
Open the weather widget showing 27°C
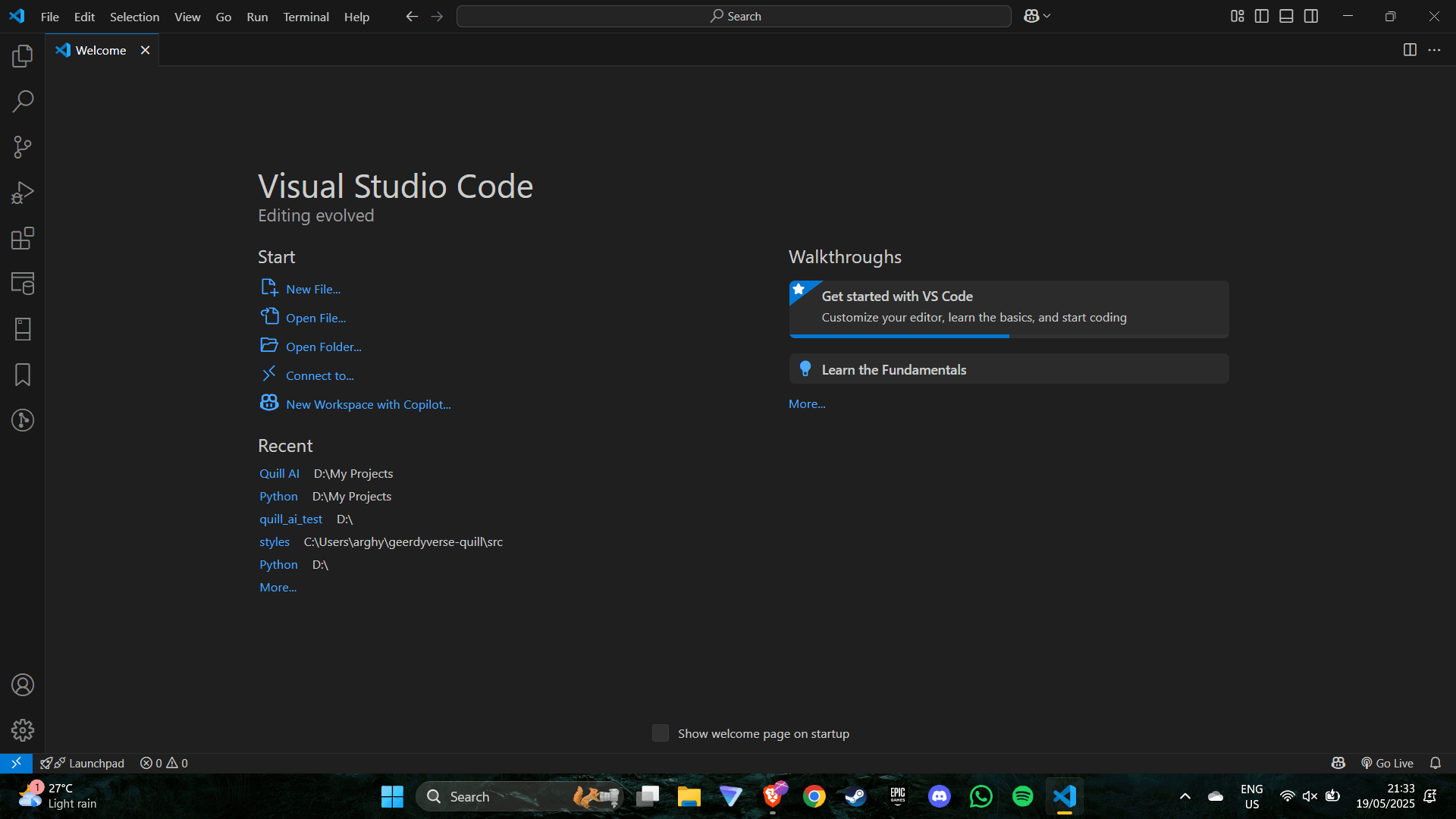click(x=58, y=796)
